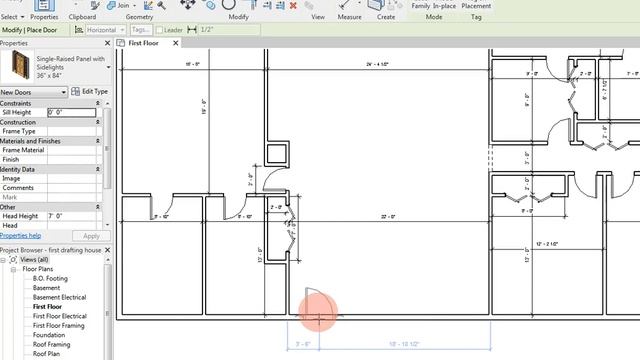The height and width of the screenshot is (360, 640).
Task: Collapse the Views (all) tree node
Action: coord(3,260)
